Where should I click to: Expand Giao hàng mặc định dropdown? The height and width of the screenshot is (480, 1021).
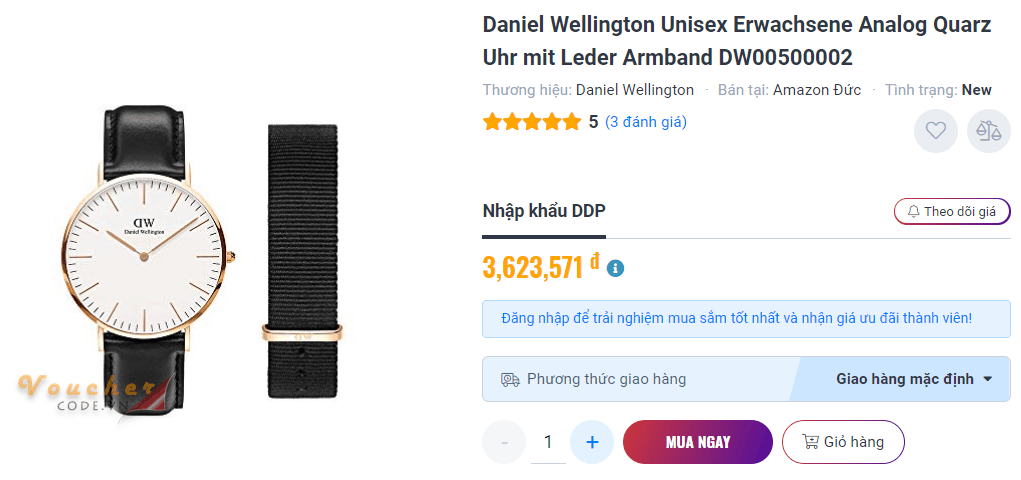(x=904, y=379)
